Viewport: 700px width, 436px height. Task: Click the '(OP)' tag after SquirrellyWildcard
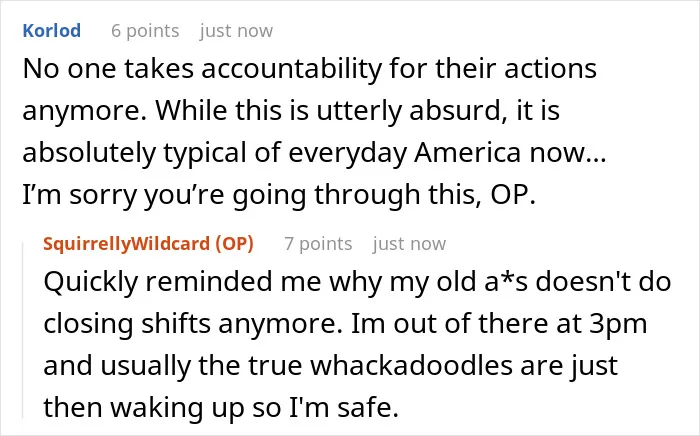coord(234,244)
